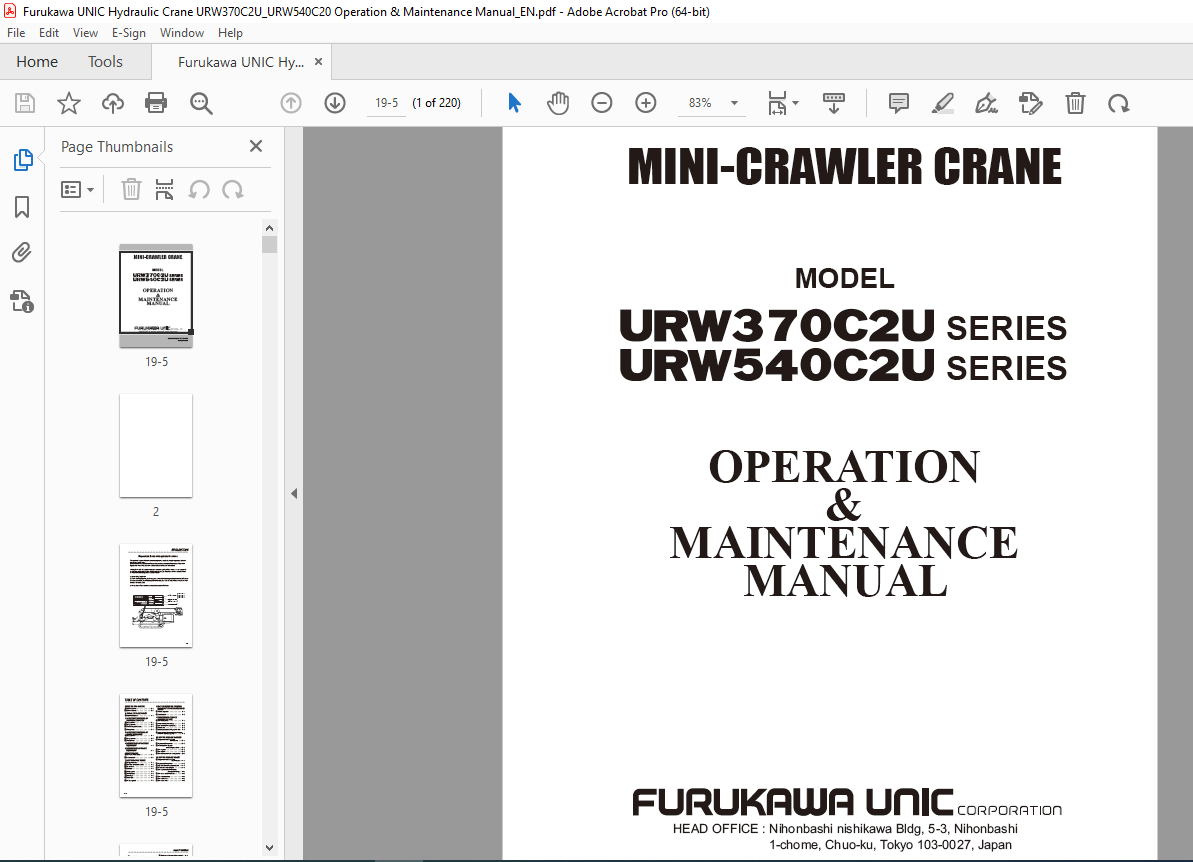This screenshot has height=862, width=1193.
Task: Open the document info sidebar panel icon
Action: coord(22,301)
